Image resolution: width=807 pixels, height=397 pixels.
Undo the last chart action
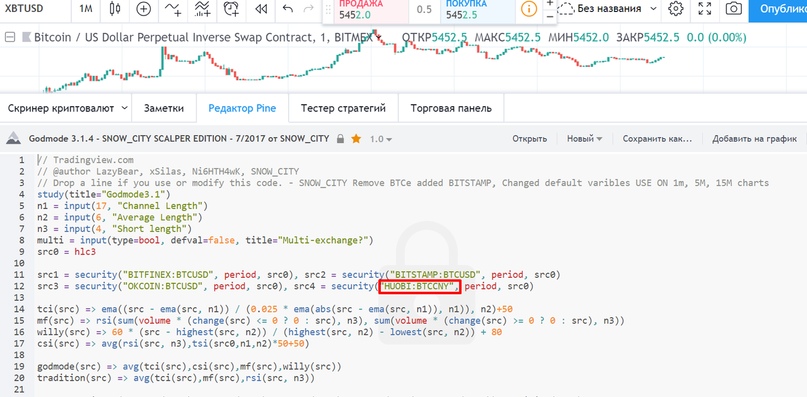click(x=288, y=9)
